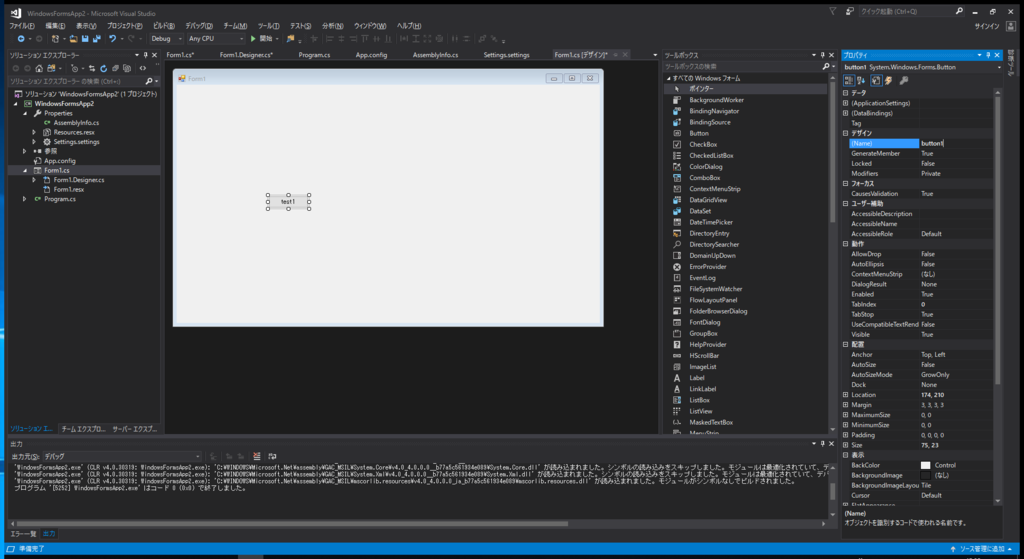Open the チーム エクスプローラー bottom tab
1024x559 pixels.
[83, 429]
